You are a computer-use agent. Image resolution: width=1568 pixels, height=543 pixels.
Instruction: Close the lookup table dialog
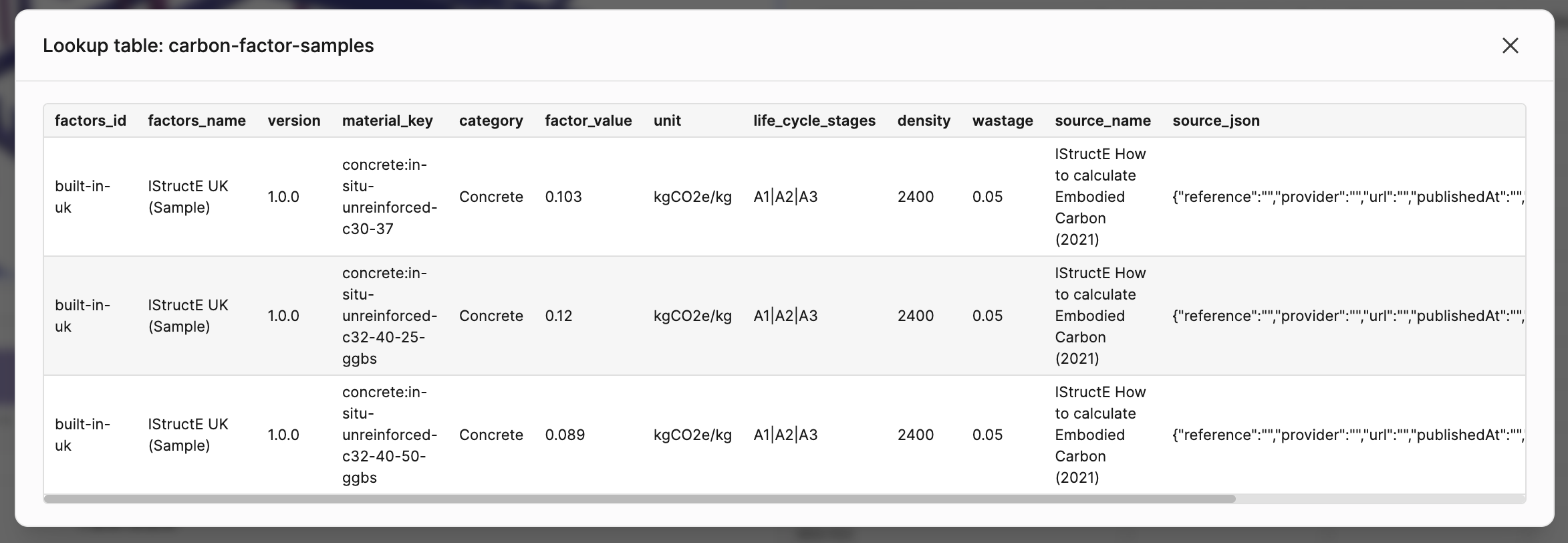click(x=1510, y=45)
